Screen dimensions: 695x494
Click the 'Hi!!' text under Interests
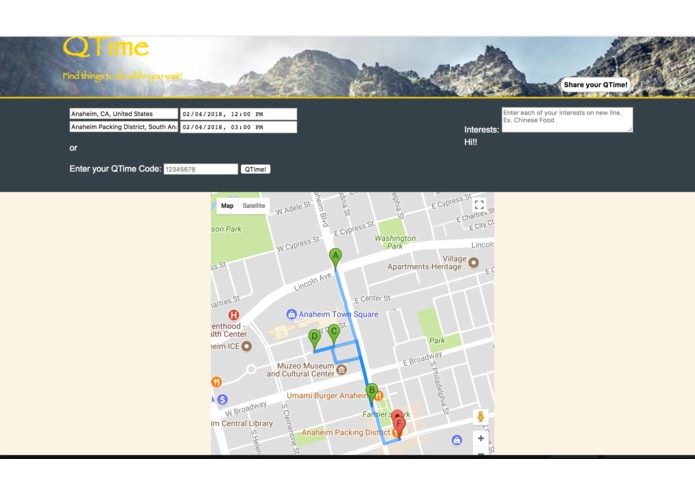pos(471,142)
